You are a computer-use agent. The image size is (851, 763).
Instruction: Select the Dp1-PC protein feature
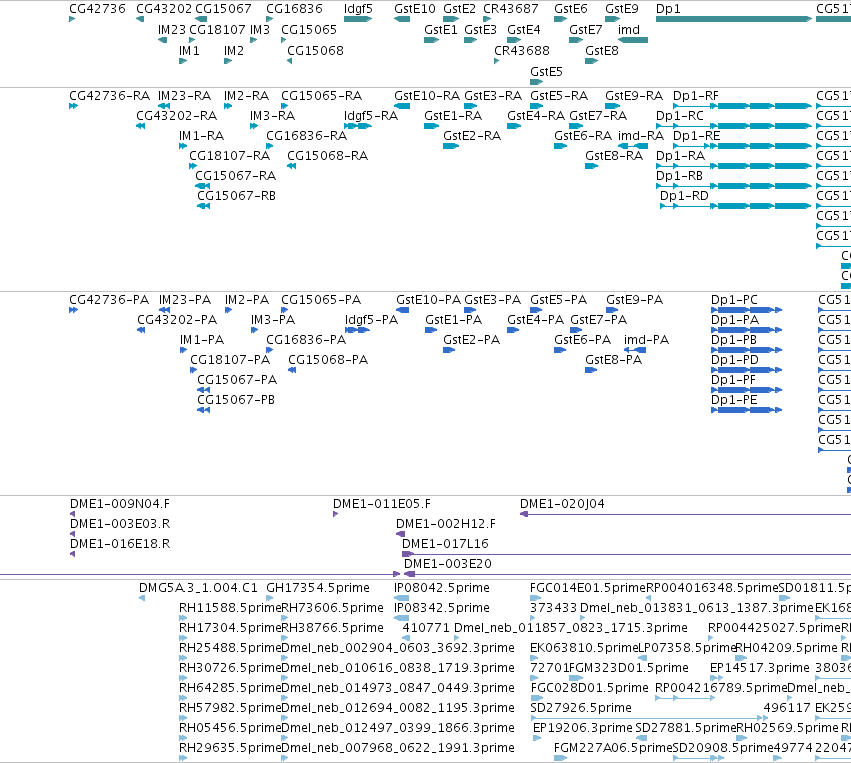point(746,310)
